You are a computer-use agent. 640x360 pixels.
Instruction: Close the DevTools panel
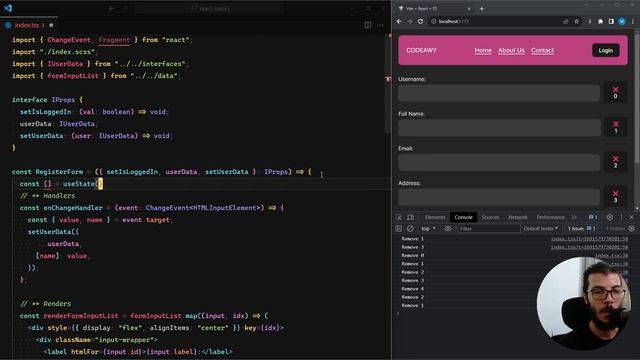[x=631, y=218]
